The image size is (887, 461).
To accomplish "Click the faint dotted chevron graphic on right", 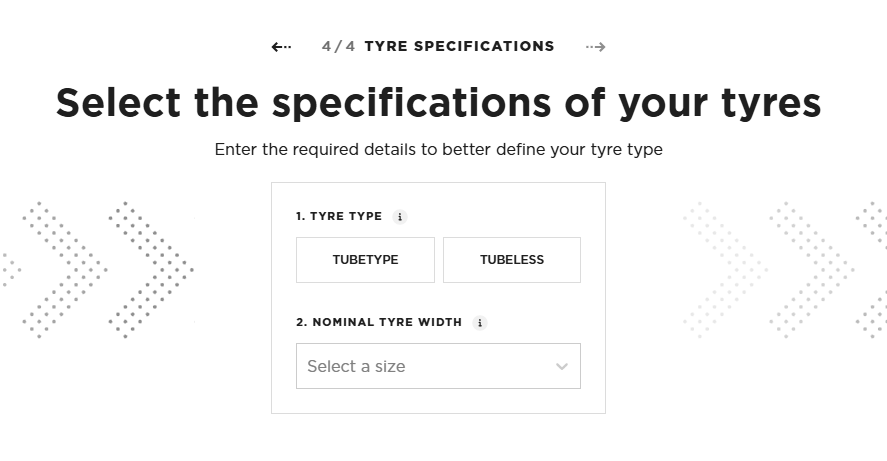I will click(x=725, y=269).
